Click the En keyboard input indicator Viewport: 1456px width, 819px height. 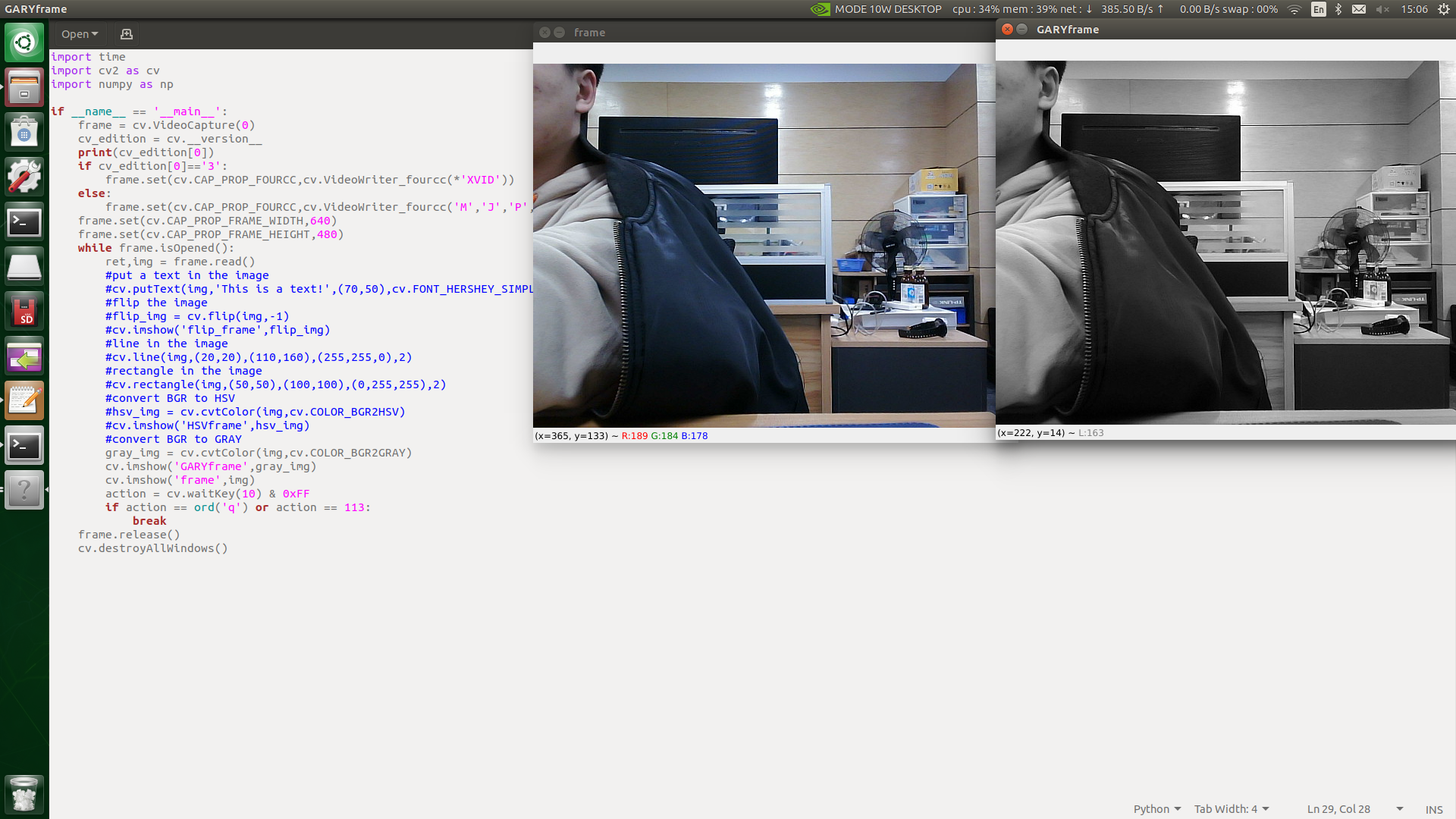click(1319, 9)
